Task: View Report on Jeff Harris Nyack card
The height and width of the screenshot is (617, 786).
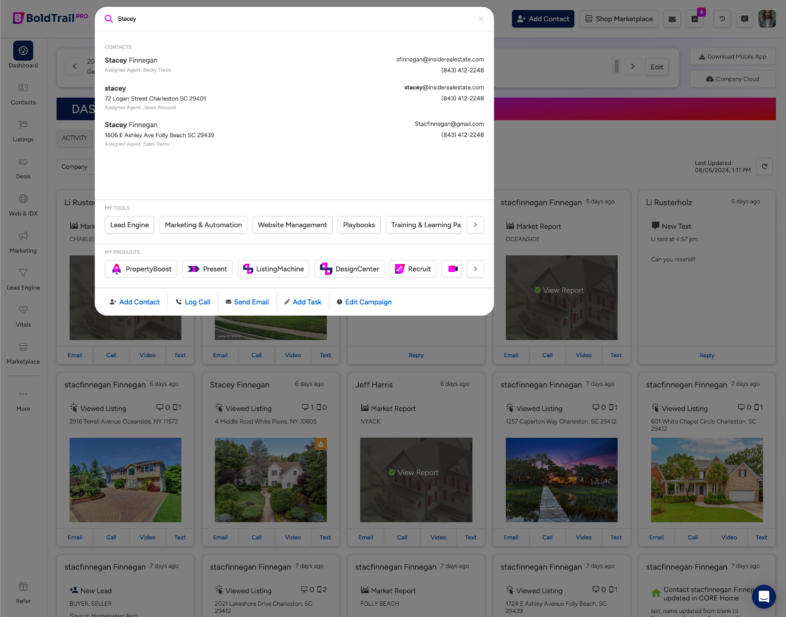Action: 413,473
